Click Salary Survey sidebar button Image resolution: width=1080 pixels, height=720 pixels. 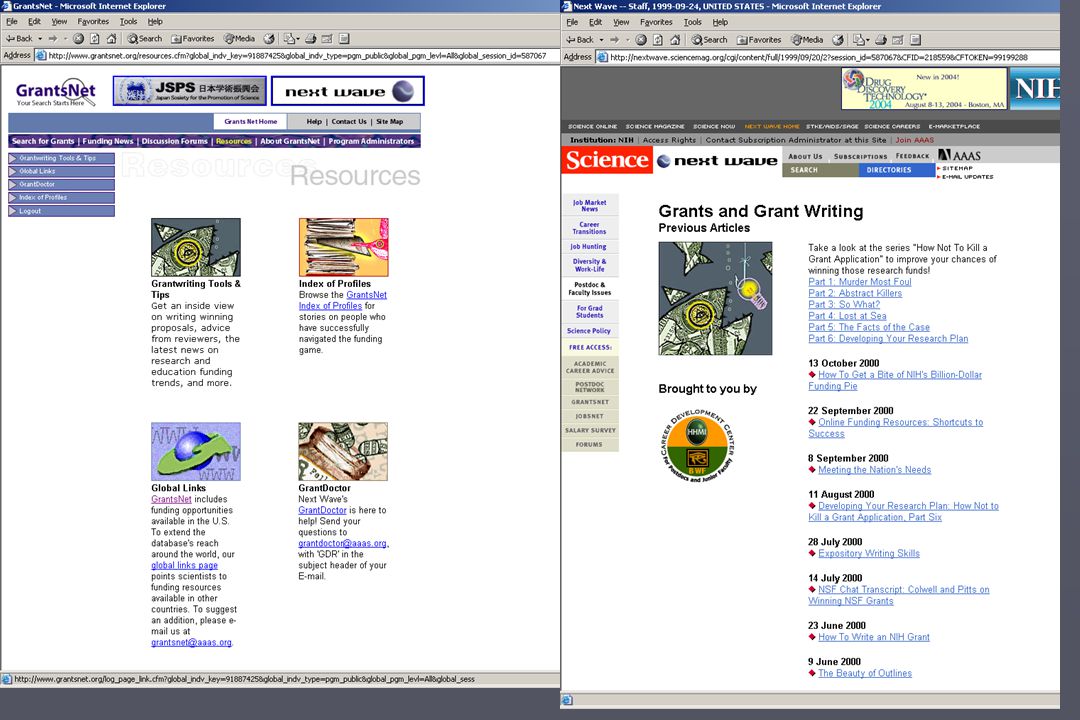click(x=590, y=431)
